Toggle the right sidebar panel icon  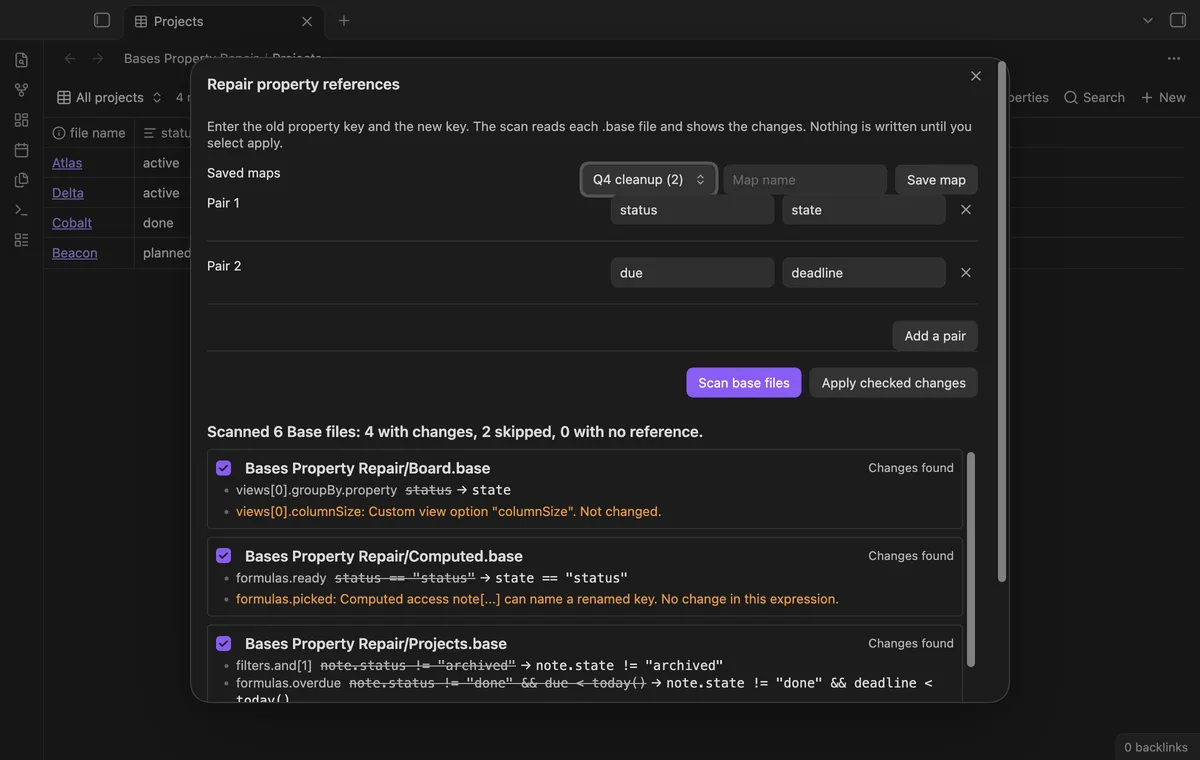point(1178,20)
